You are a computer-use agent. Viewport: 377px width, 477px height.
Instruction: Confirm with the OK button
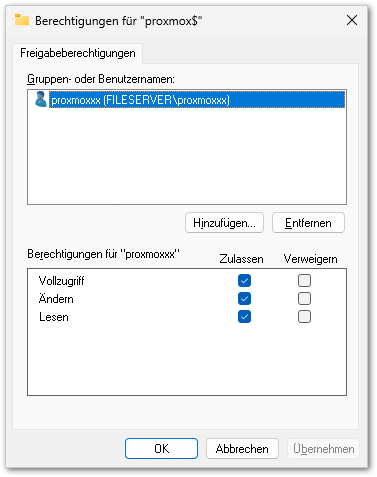coord(161,449)
